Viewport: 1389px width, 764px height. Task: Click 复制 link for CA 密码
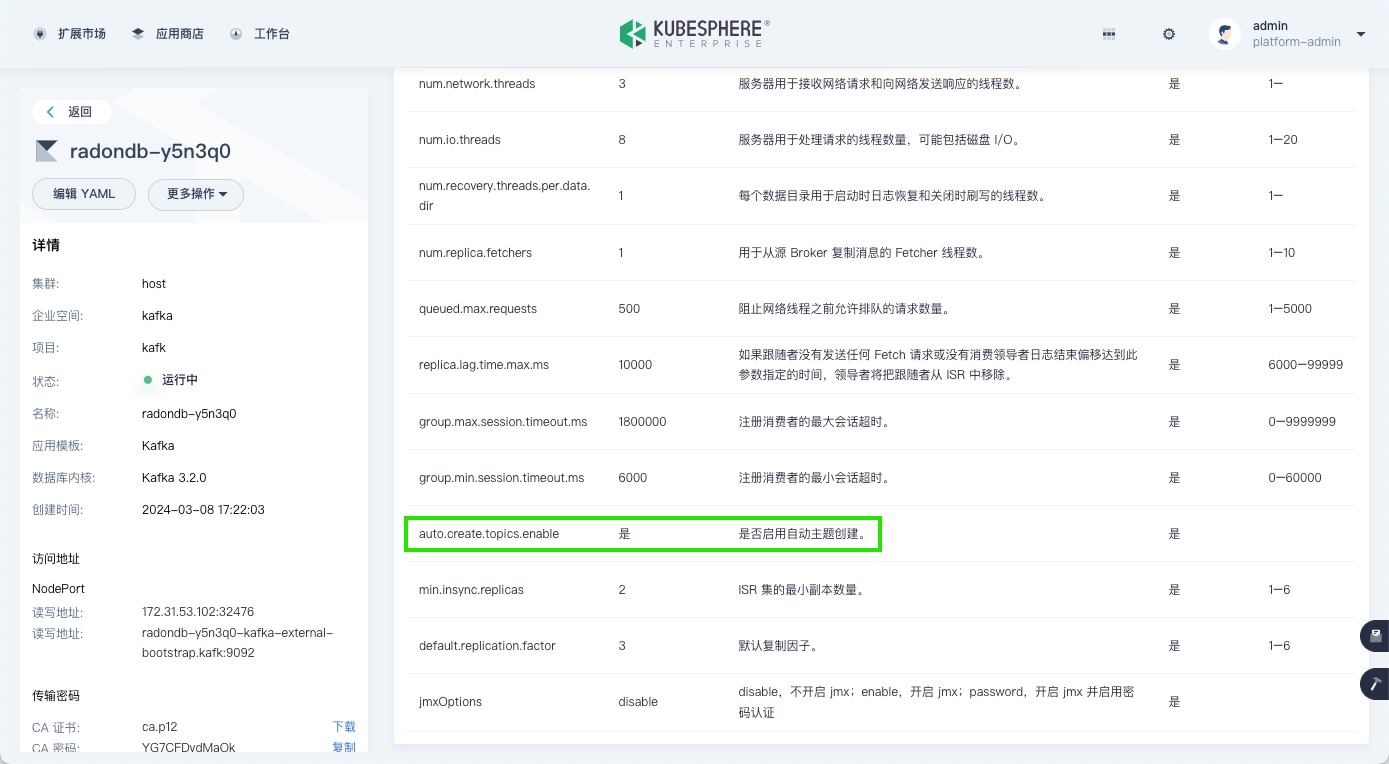344,748
